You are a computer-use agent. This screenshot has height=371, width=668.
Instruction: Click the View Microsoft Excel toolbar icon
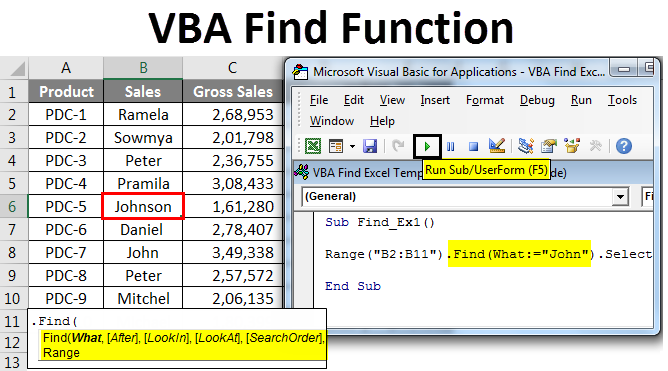313,147
